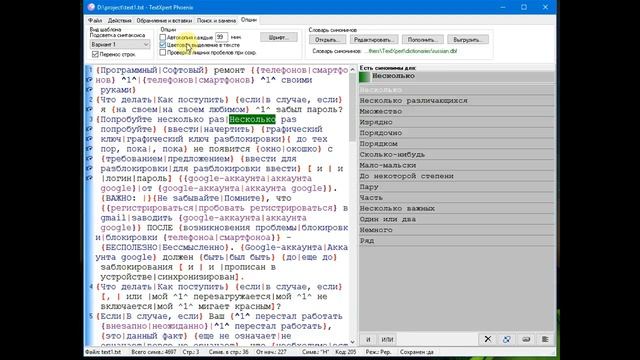Select synonym Множество from the list

tap(457, 111)
